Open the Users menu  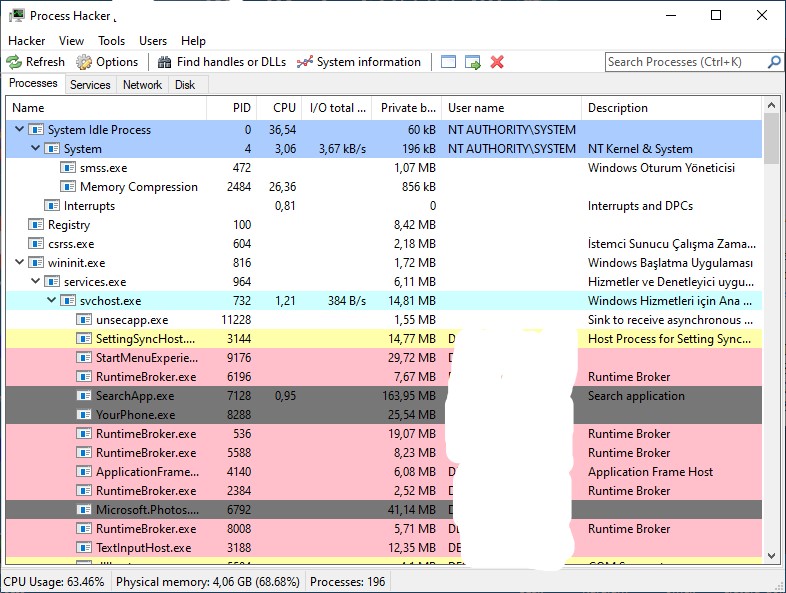(x=153, y=41)
